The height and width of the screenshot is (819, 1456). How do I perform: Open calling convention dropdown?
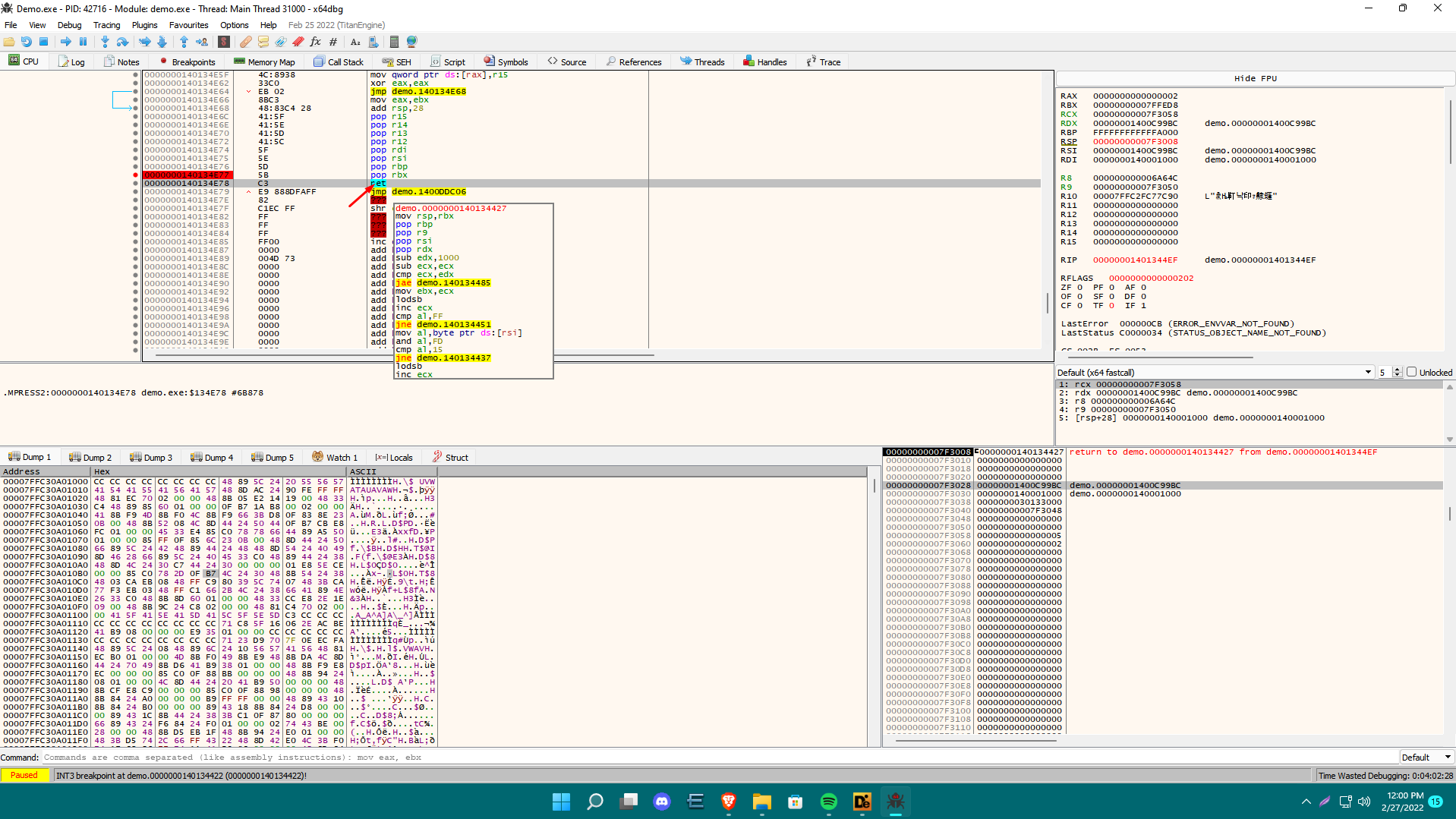point(1215,372)
